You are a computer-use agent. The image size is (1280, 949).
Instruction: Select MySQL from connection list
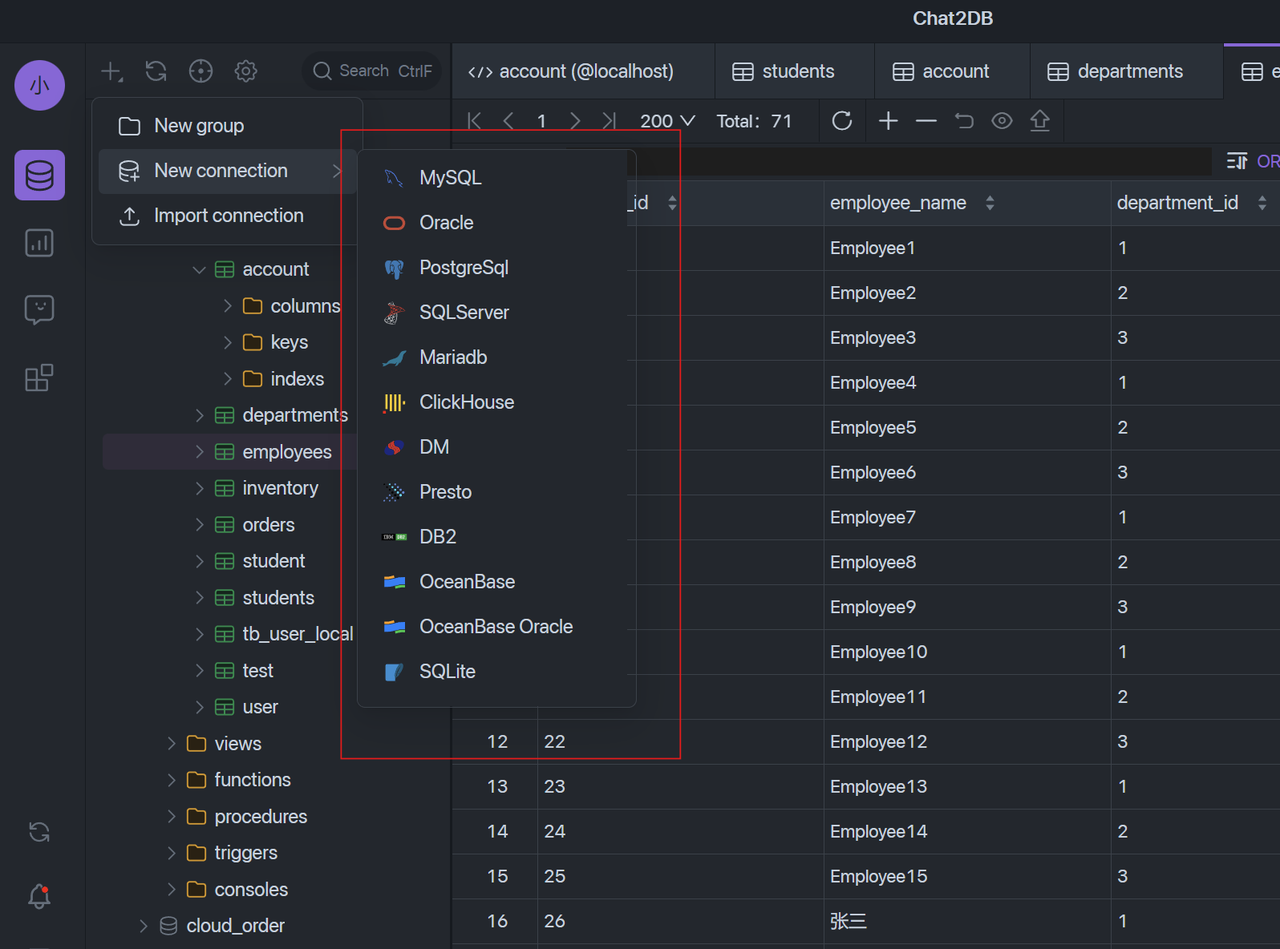tap(450, 178)
